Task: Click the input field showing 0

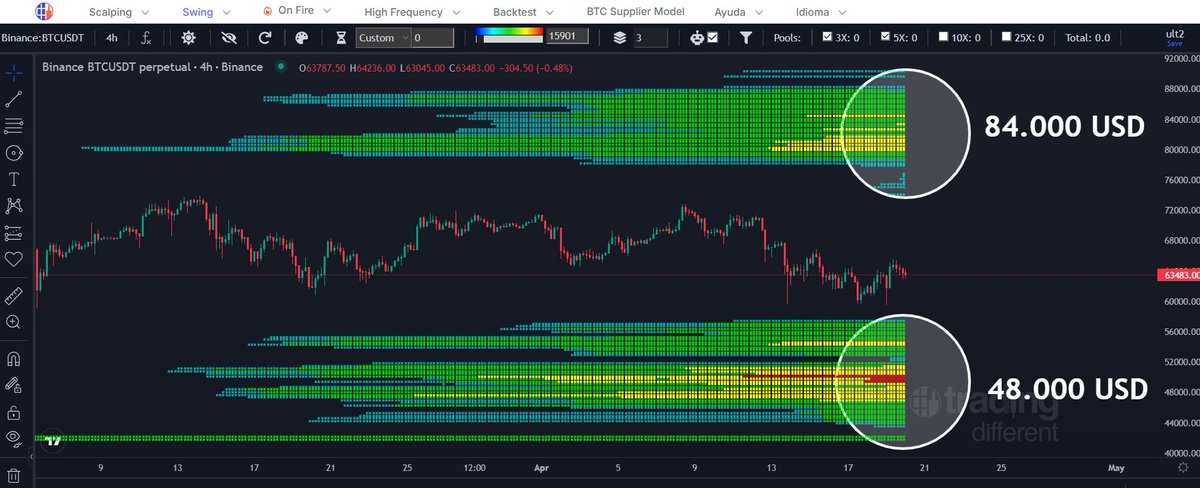Action: tap(433, 38)
